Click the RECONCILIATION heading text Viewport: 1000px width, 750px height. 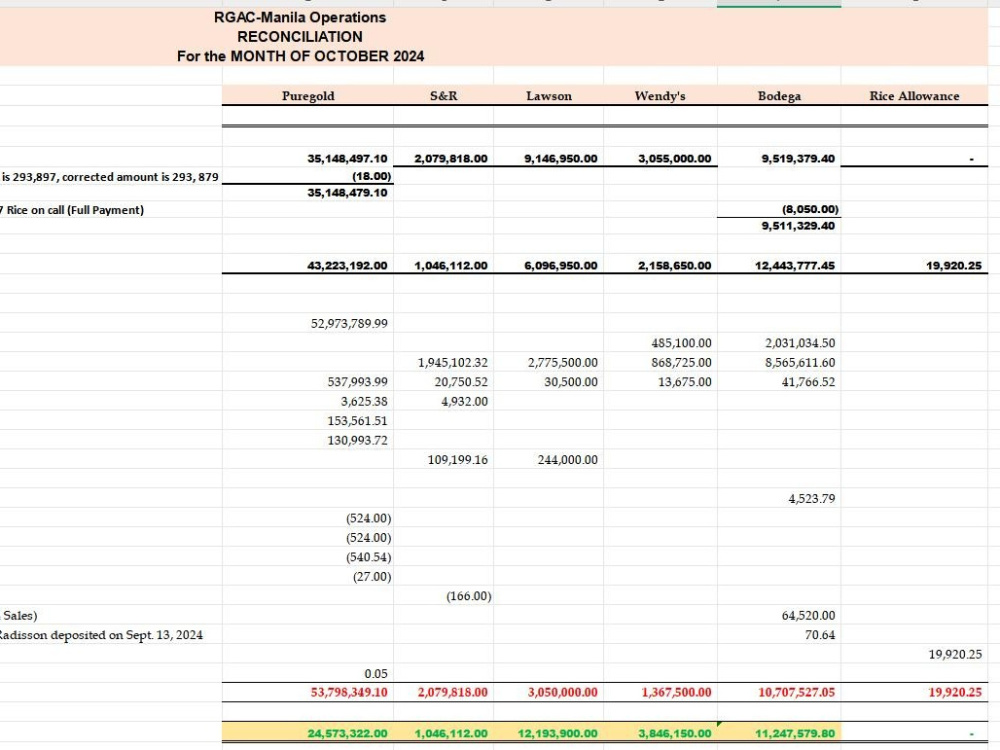point(300,37)
